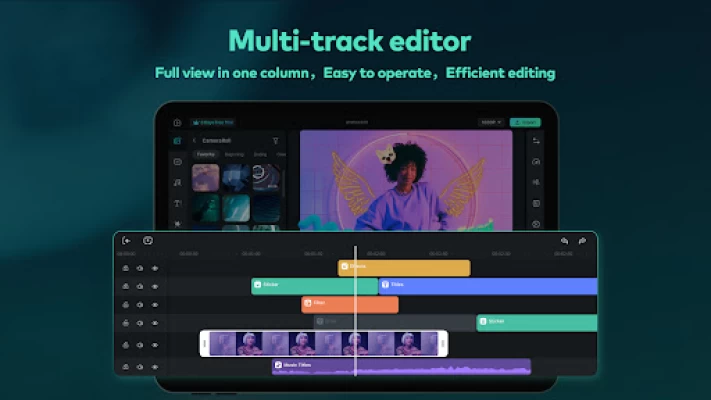This screenshot has width=711, height=400.
Task: Select the Favorite tab in media panel
Action: (205, 155)
